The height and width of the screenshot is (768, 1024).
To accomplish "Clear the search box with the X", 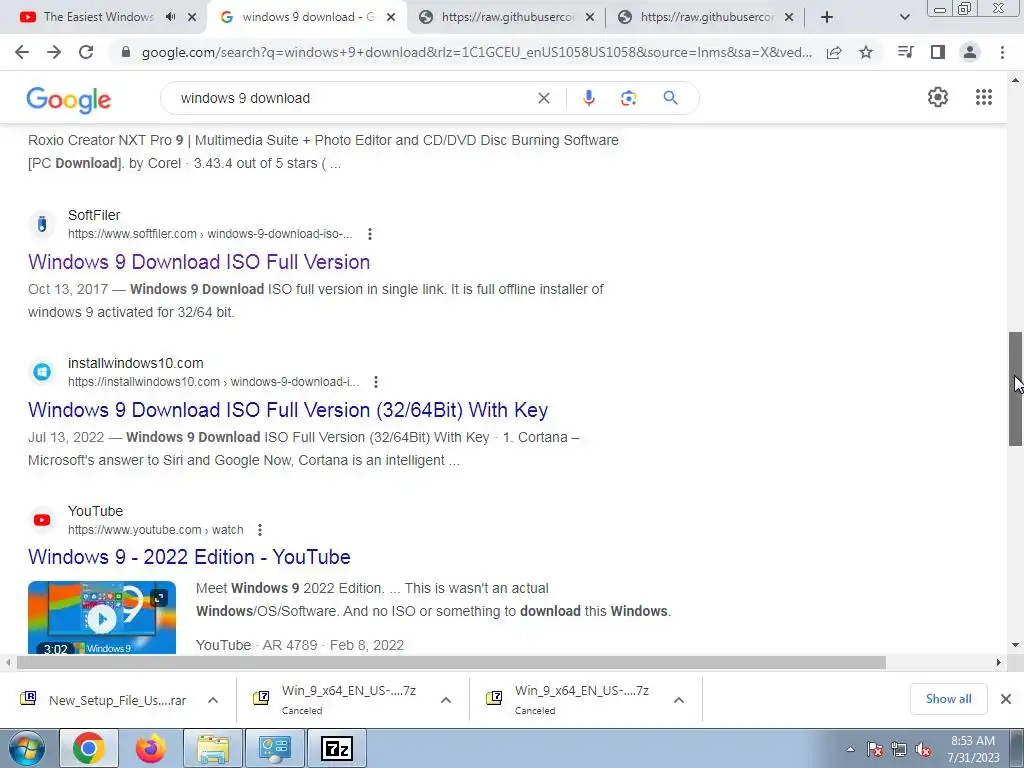I will click(x=543, y=98).
